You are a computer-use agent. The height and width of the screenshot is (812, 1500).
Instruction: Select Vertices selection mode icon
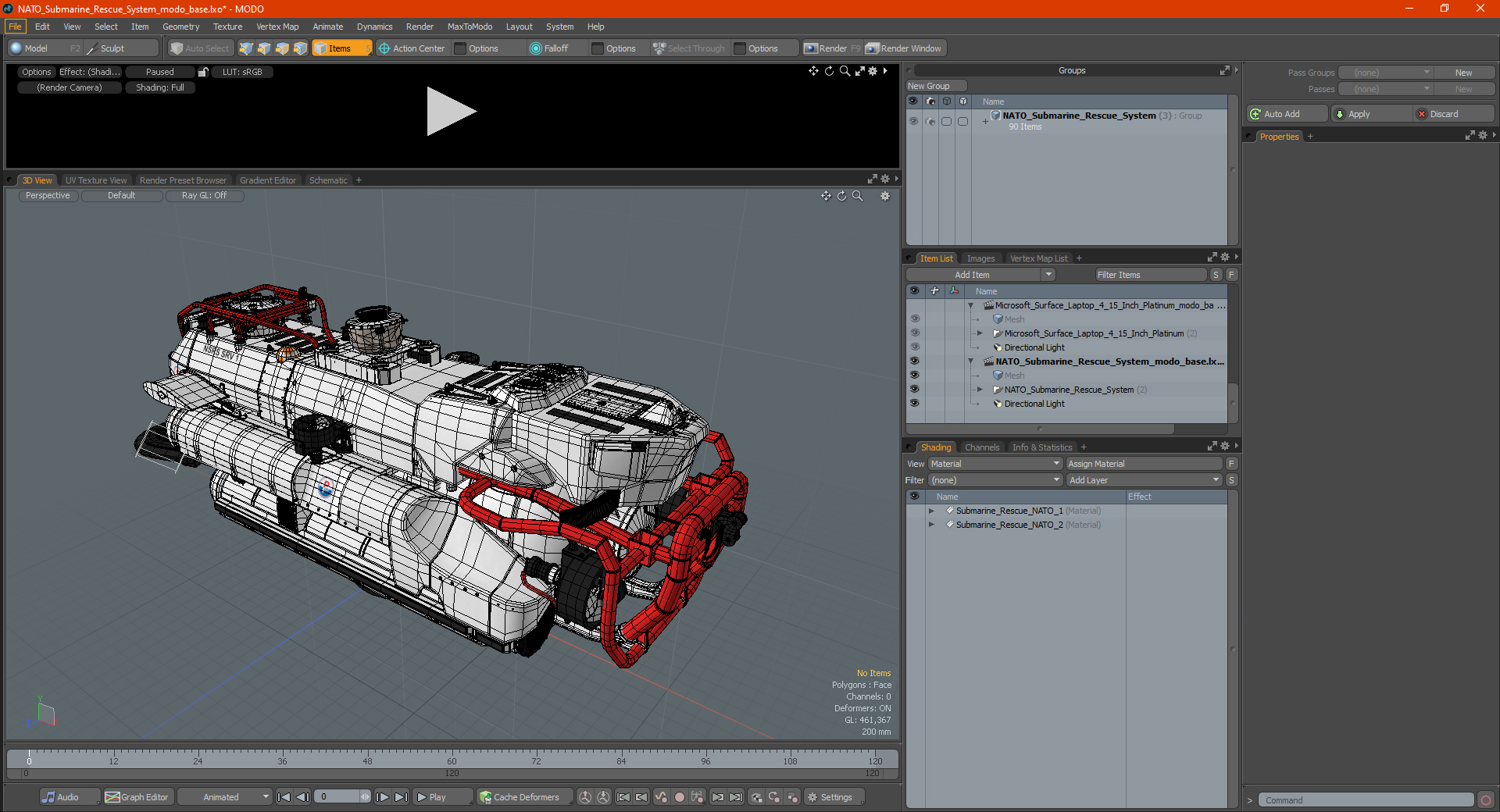click(246, 48)
